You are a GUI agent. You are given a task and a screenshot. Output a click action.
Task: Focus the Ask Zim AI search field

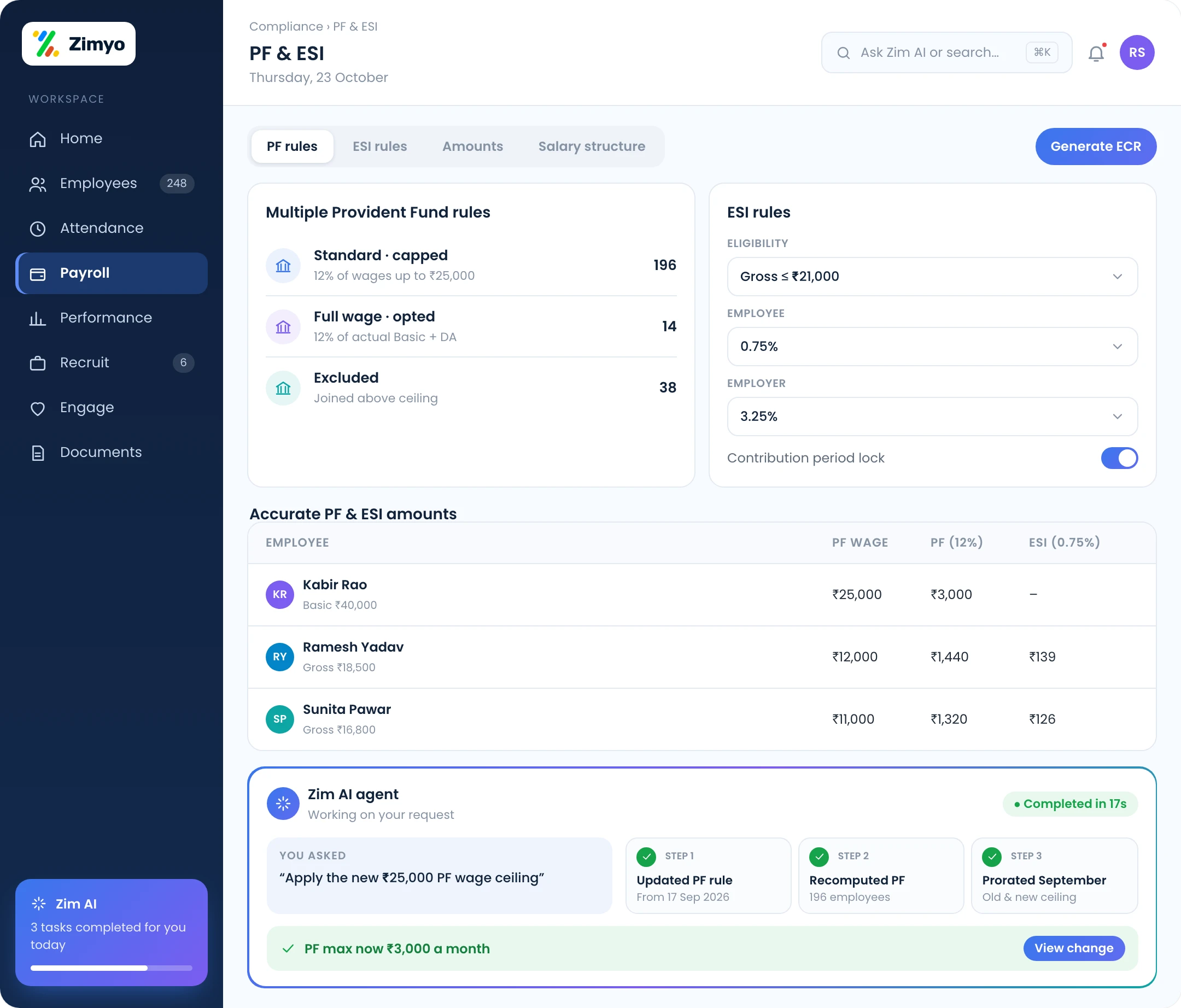[946, 52]
